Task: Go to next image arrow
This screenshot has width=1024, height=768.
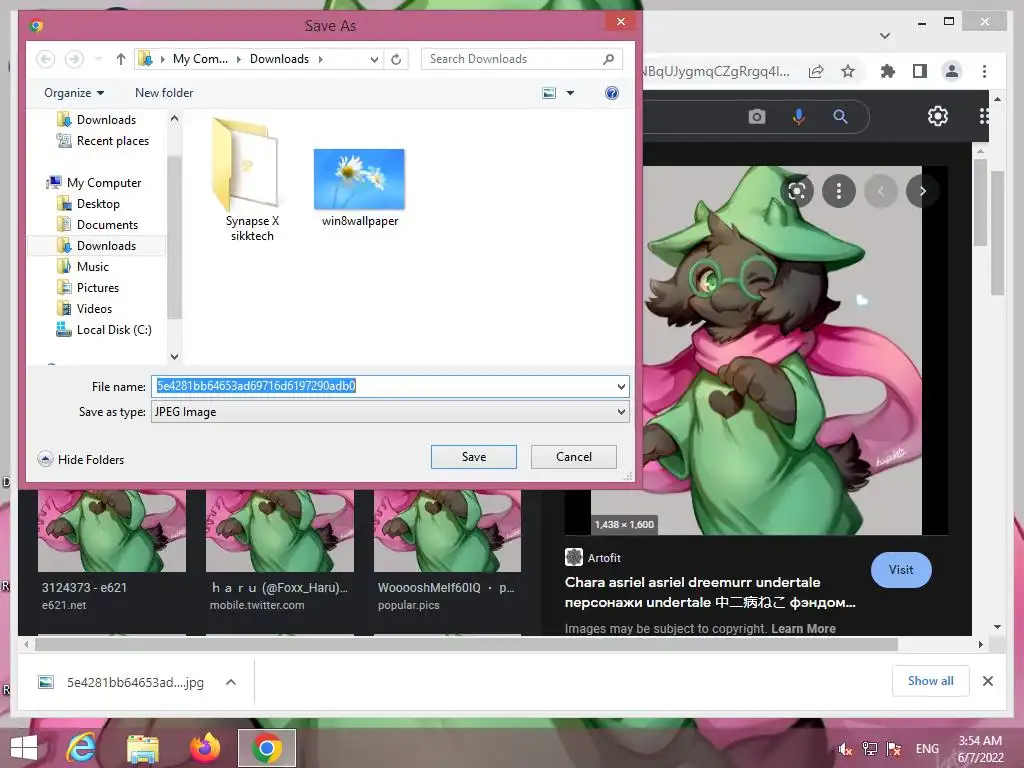Action: pos(922,191)
